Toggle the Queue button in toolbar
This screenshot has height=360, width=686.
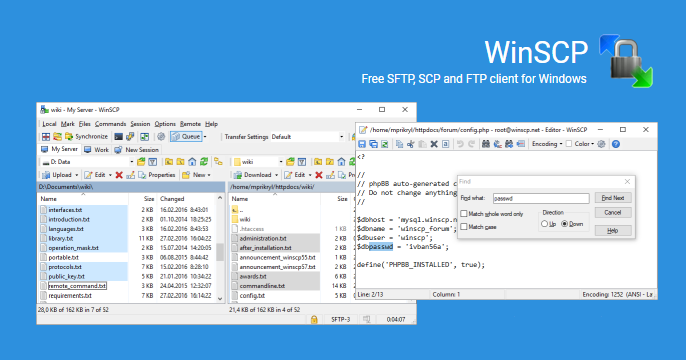(186, 136)
